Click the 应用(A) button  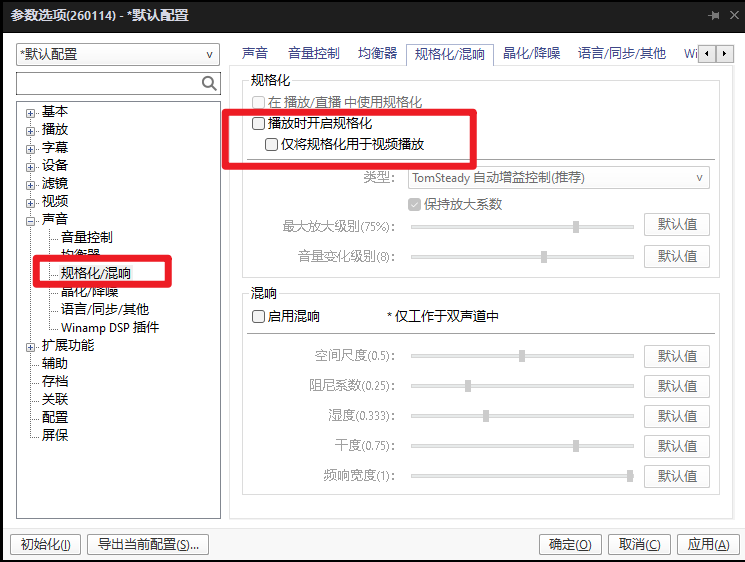[708, 544]
